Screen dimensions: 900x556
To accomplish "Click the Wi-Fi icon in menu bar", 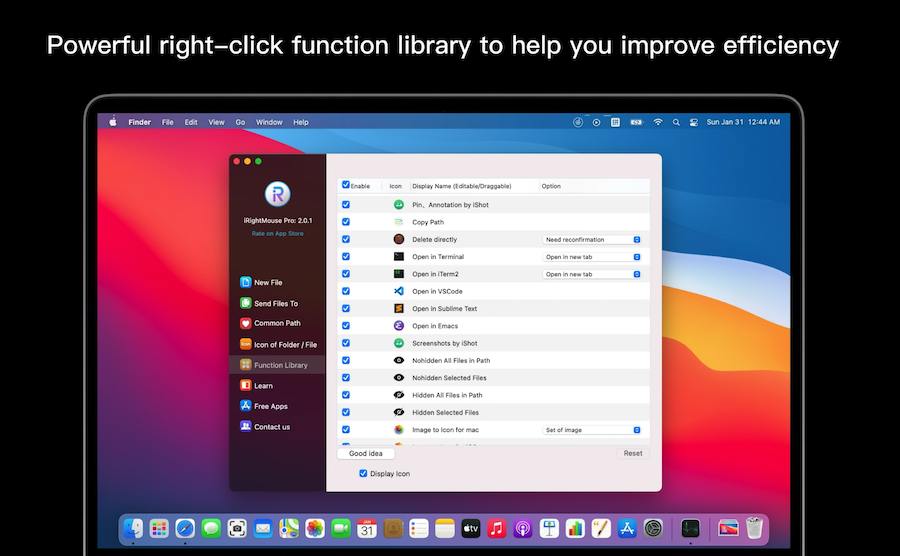I will (658, 122).
